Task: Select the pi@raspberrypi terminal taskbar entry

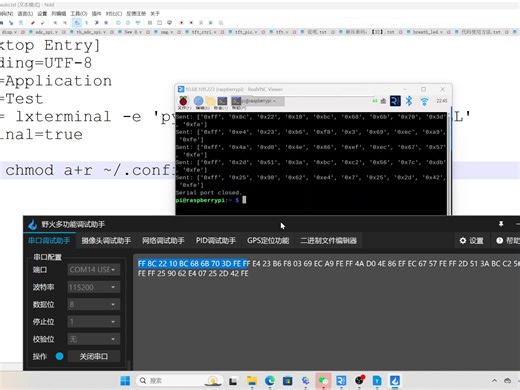Action: tap(258, 101)
